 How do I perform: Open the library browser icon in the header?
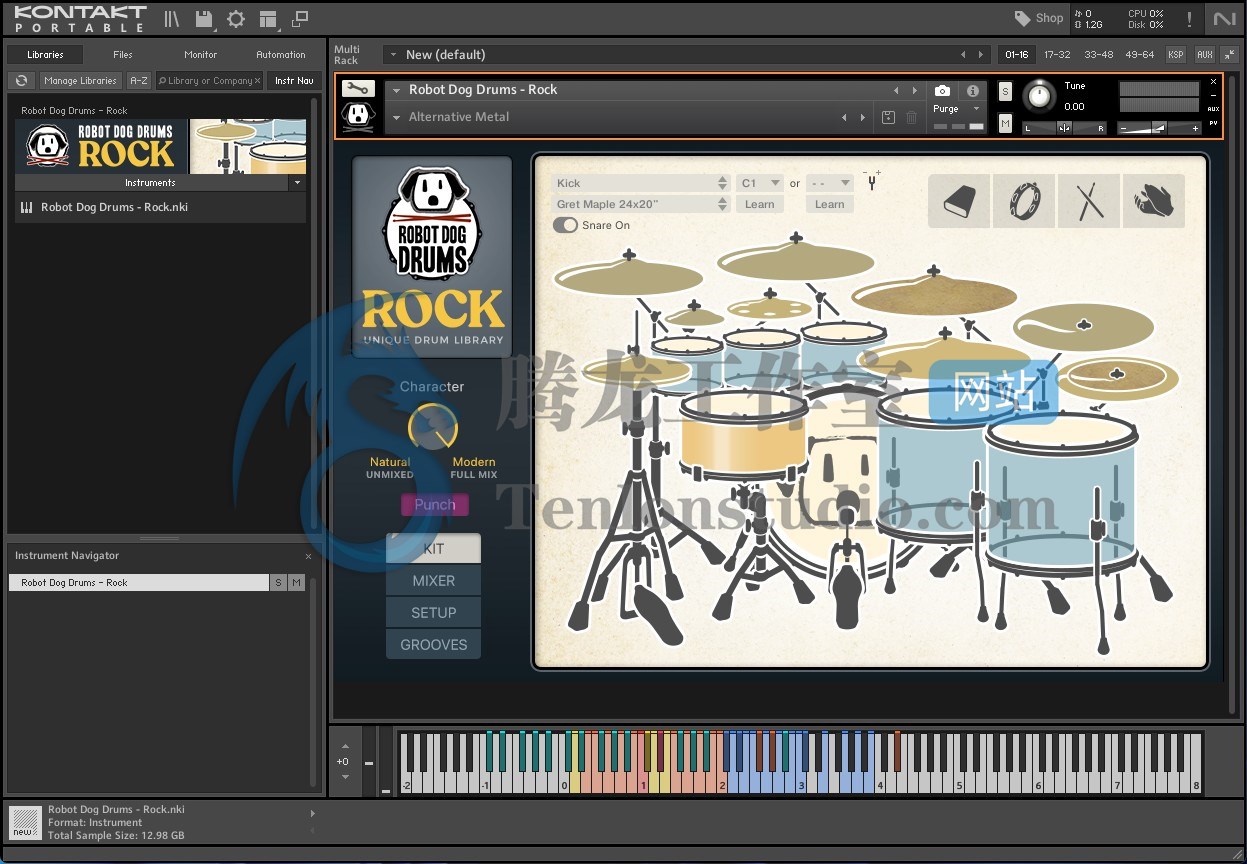point(172,19)
